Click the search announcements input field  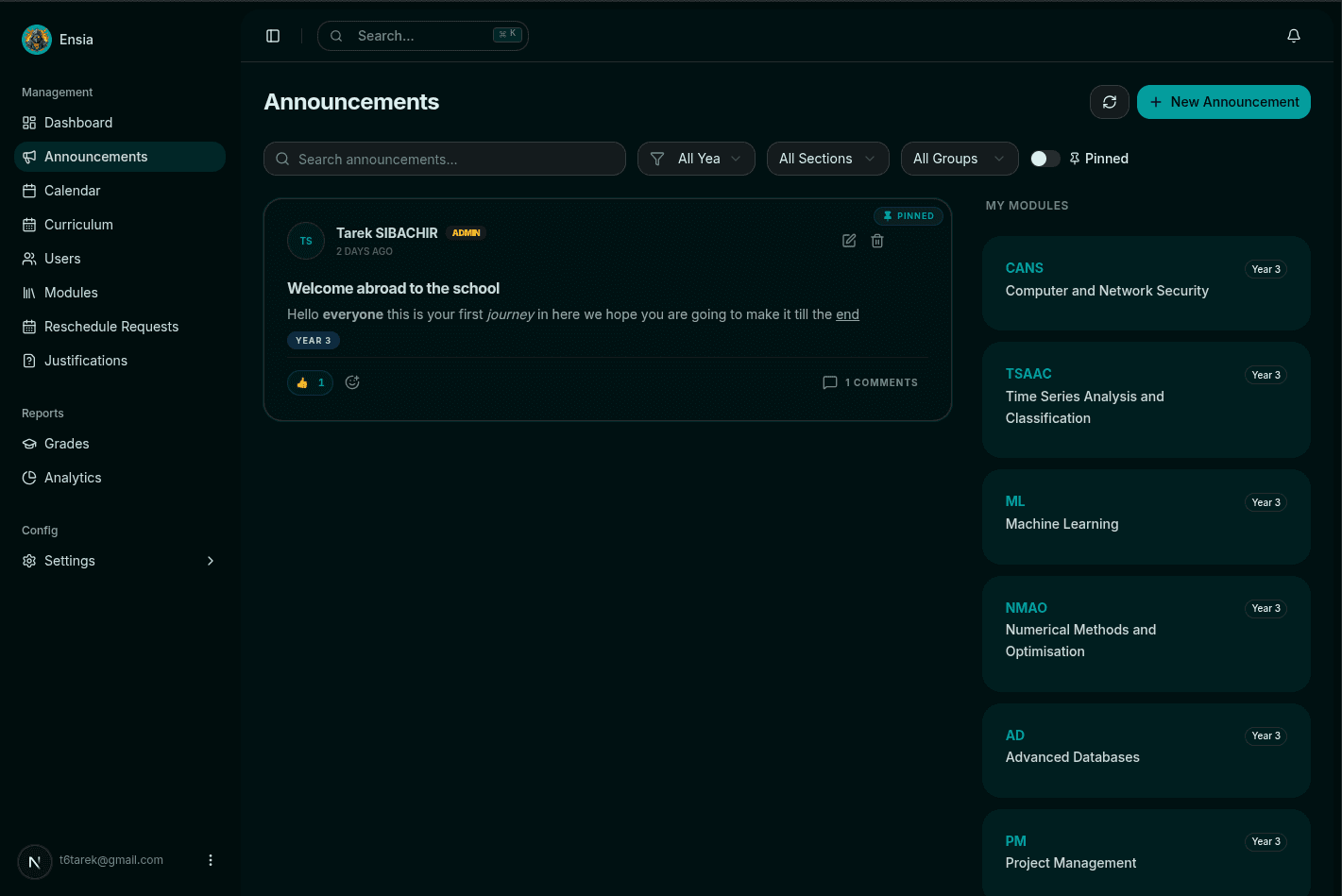(444, 159)
